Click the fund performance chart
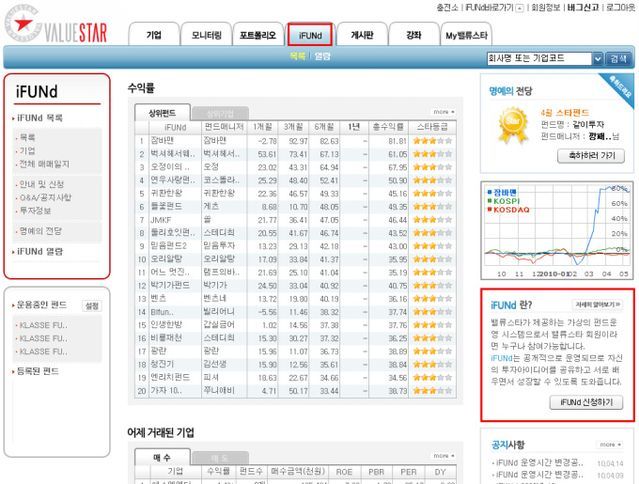Viewport: 639px width, 484px height. click(557, 231)
